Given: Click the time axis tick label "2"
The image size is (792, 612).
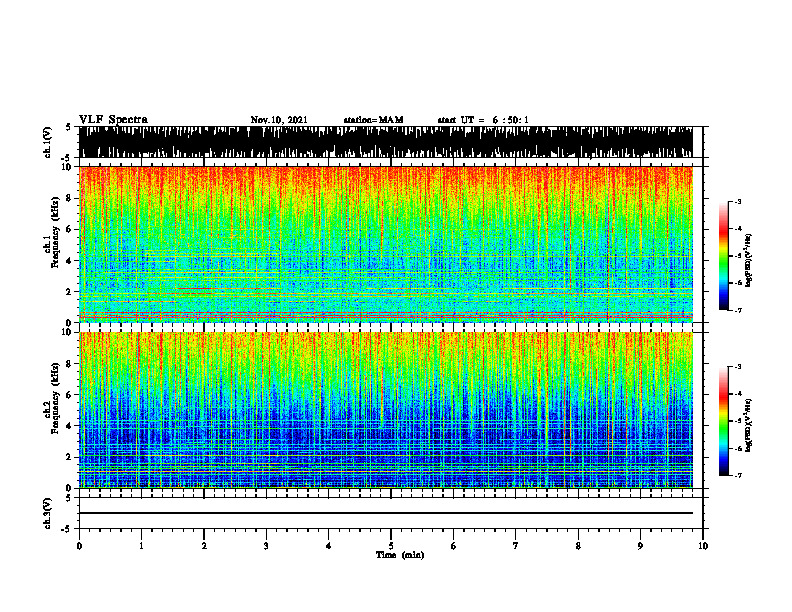Looking at the screenshot, I should tap(204, 546).
